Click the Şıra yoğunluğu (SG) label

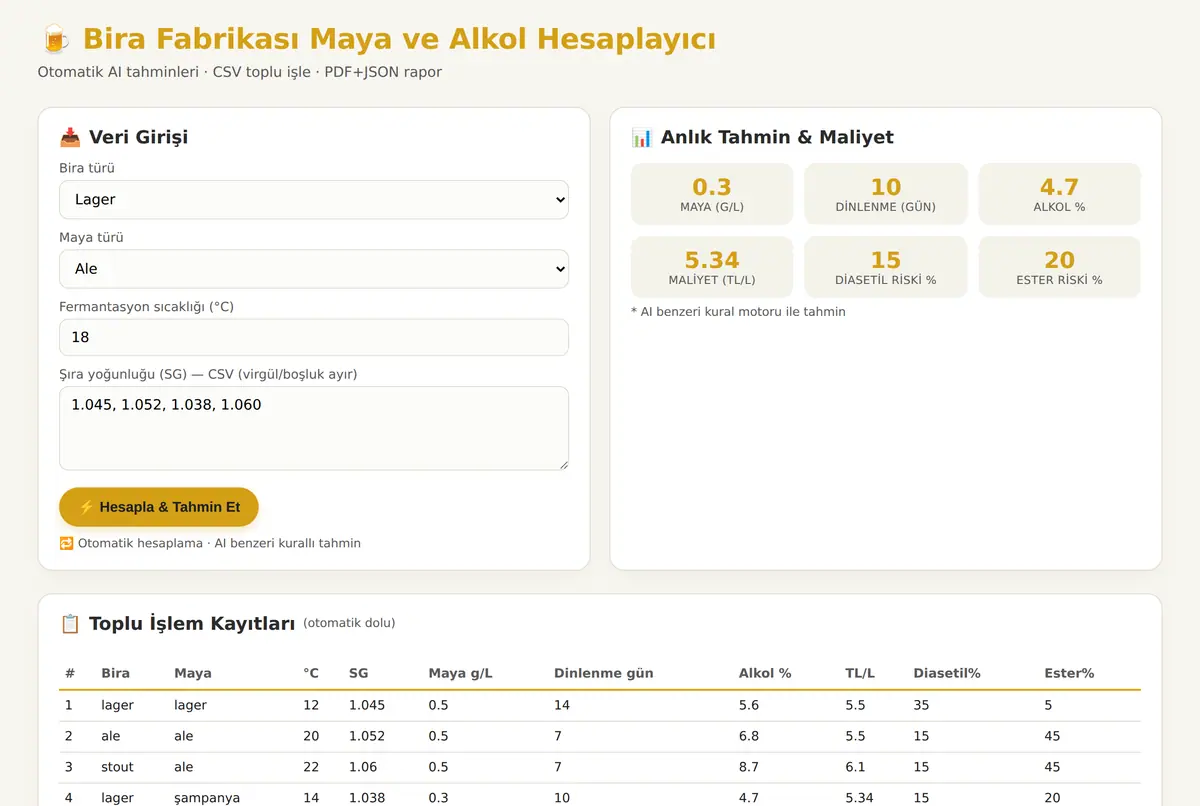(x=208, y=374)
